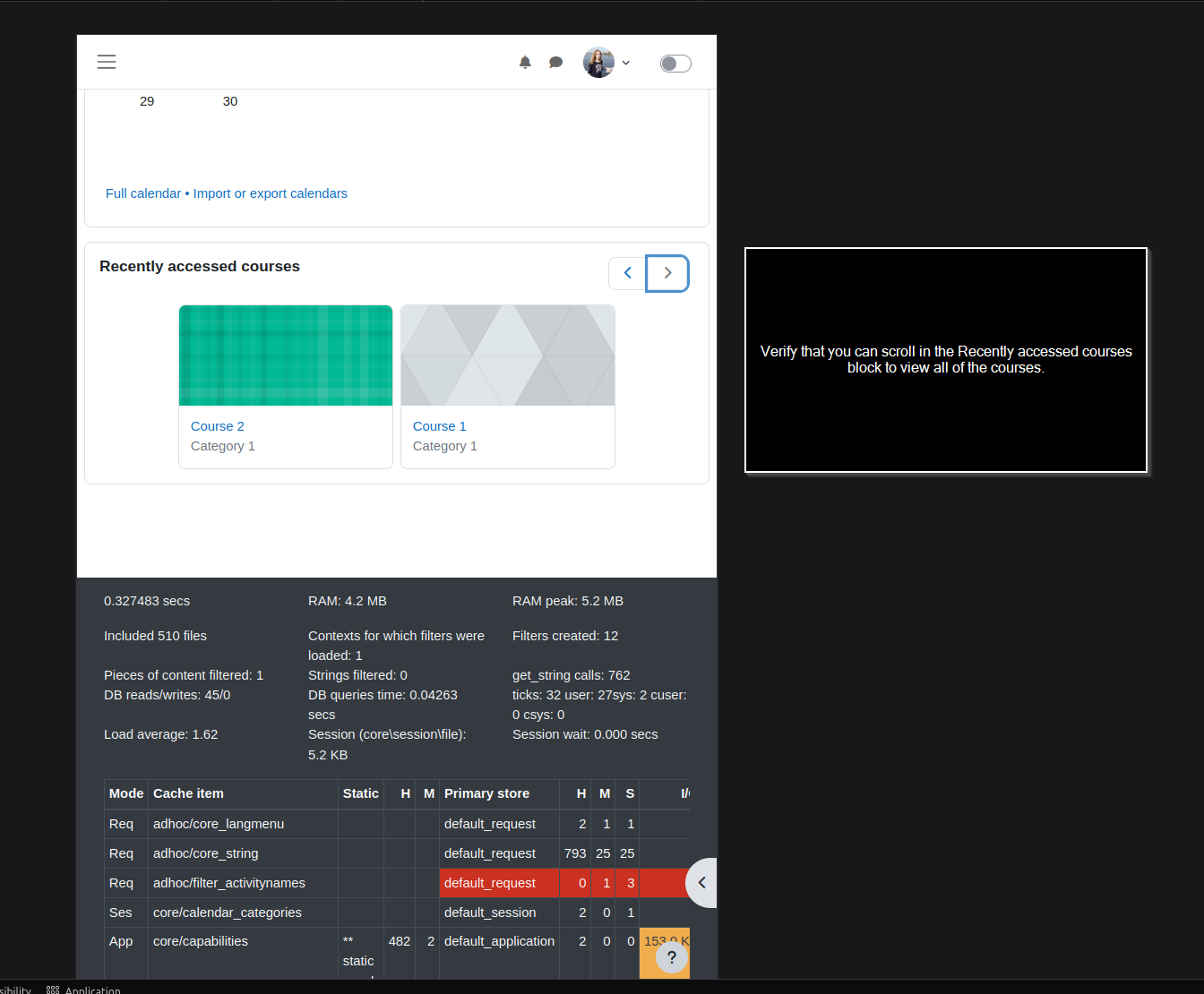The image size is (1204, 994).
Task: Click the Mode column header
Action: pyautogui.click(x=126, y=793)
